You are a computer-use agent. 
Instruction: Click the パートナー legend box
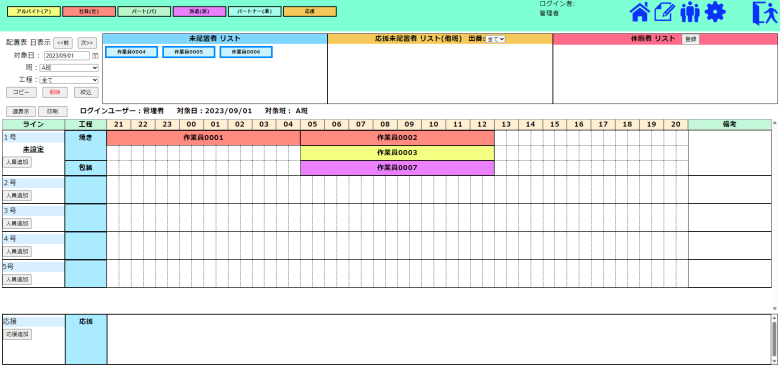255,11
